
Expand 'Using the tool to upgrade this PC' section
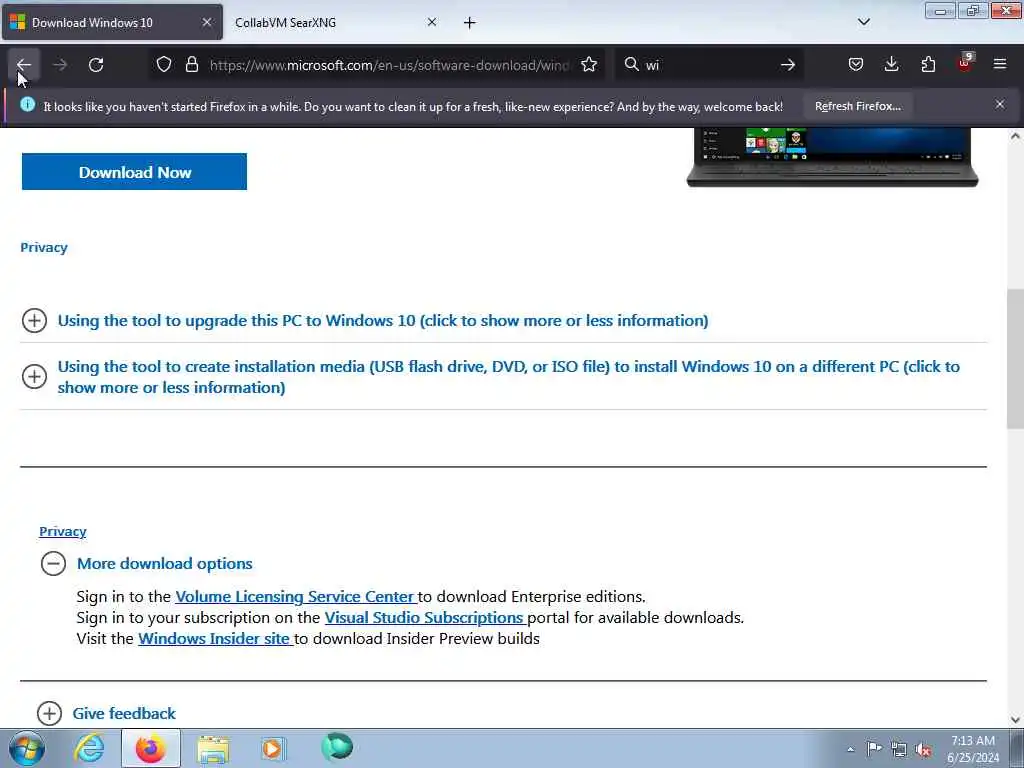coord(383,321)
